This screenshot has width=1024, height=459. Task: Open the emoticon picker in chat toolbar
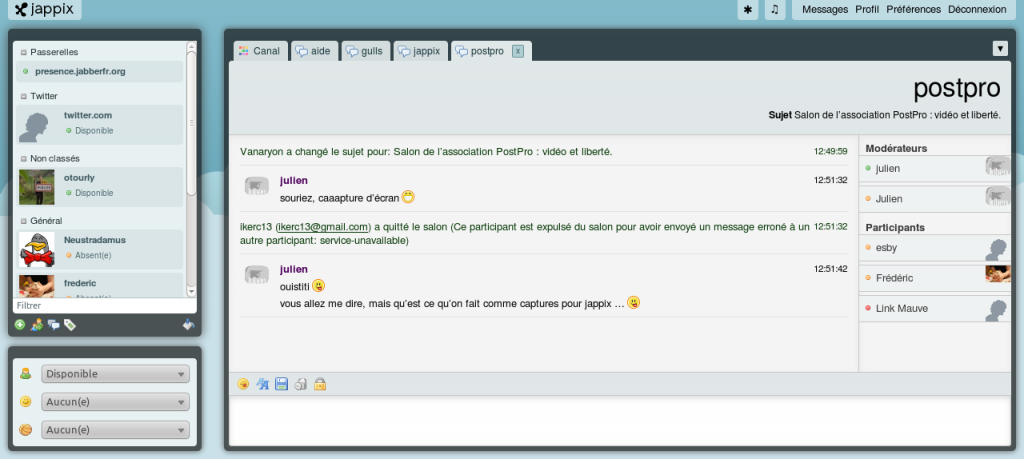[244, 384]
